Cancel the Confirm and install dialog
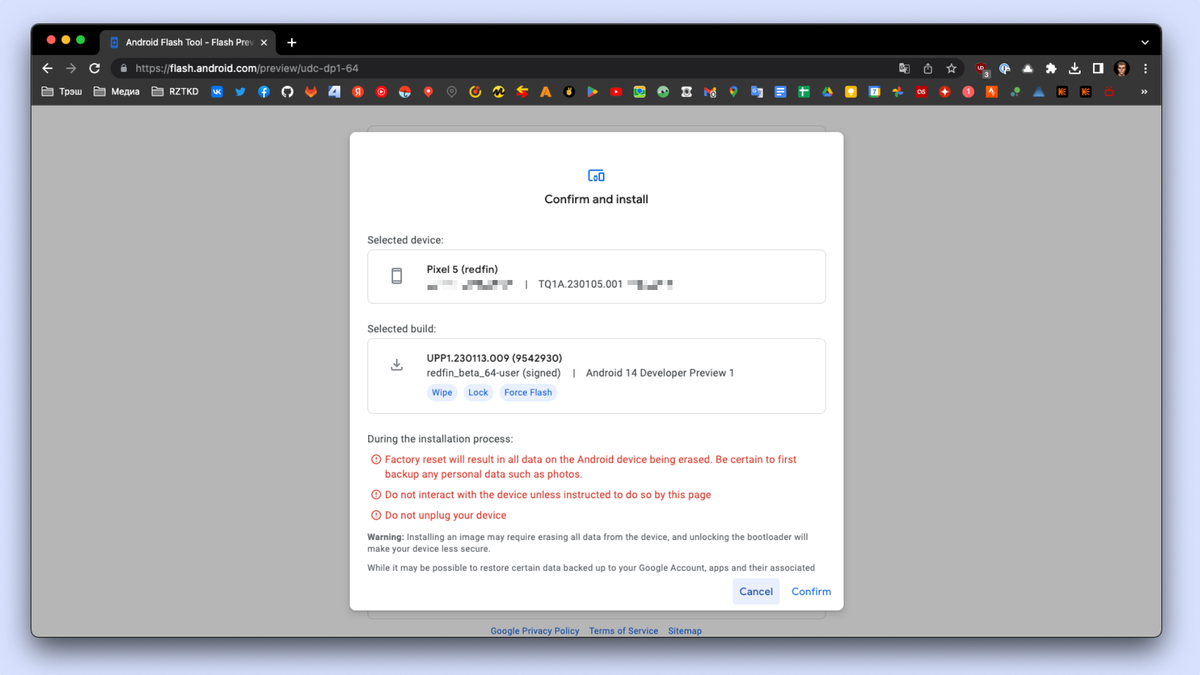Image resolution: width=1200 pixels, height=675 pixels. click(756, 591)
